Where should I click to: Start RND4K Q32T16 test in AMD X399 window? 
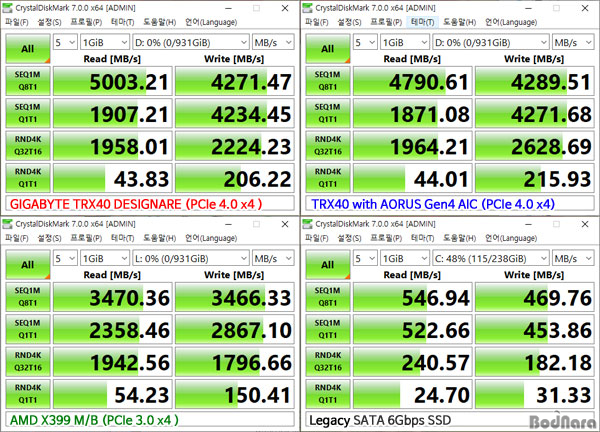click(x=28, y=362)
